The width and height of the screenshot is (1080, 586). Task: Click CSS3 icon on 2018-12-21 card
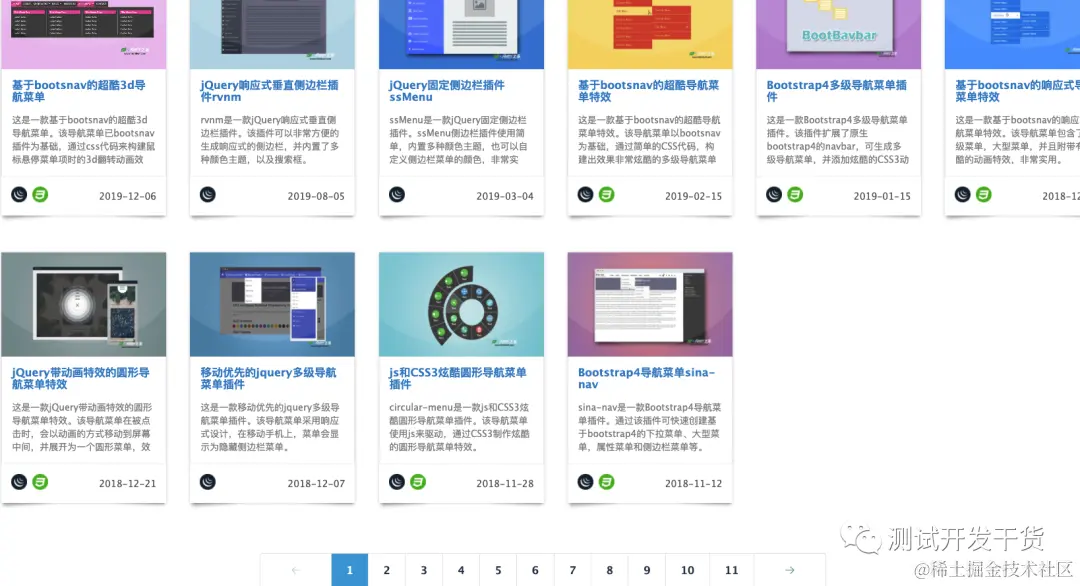pyautogui.click(x=41, y=482)
